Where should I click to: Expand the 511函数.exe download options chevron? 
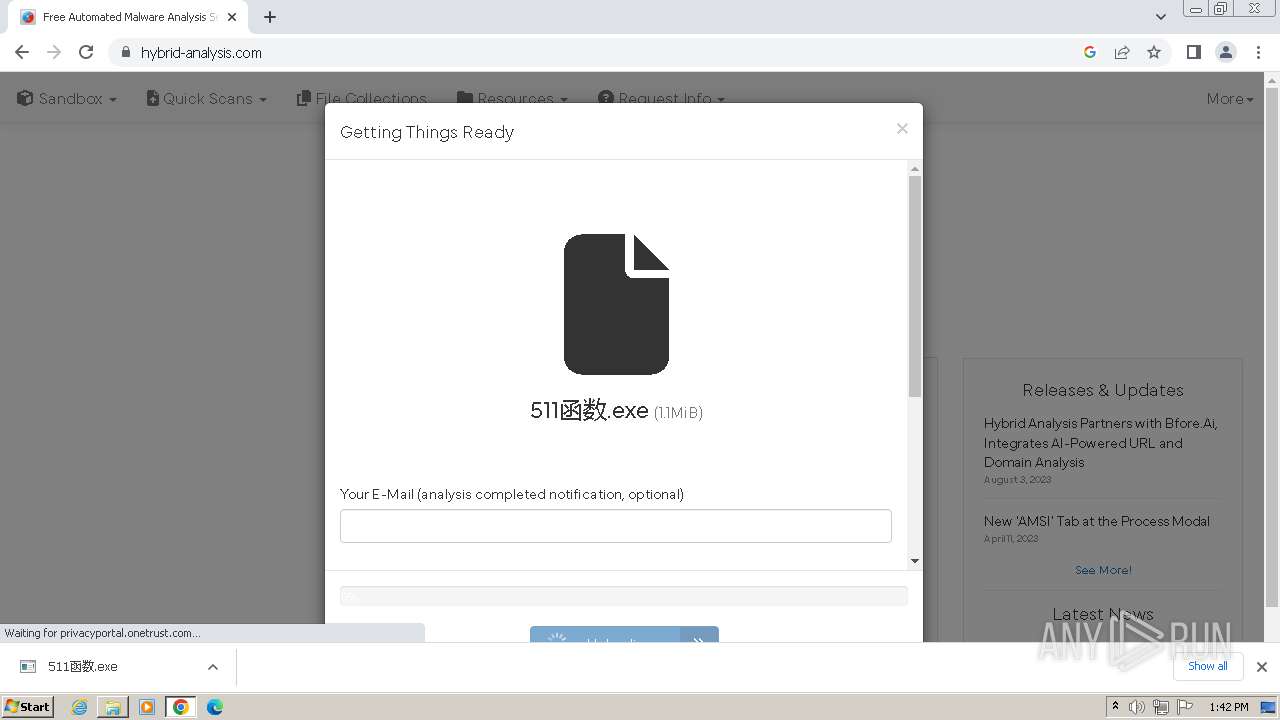(212, 667)
